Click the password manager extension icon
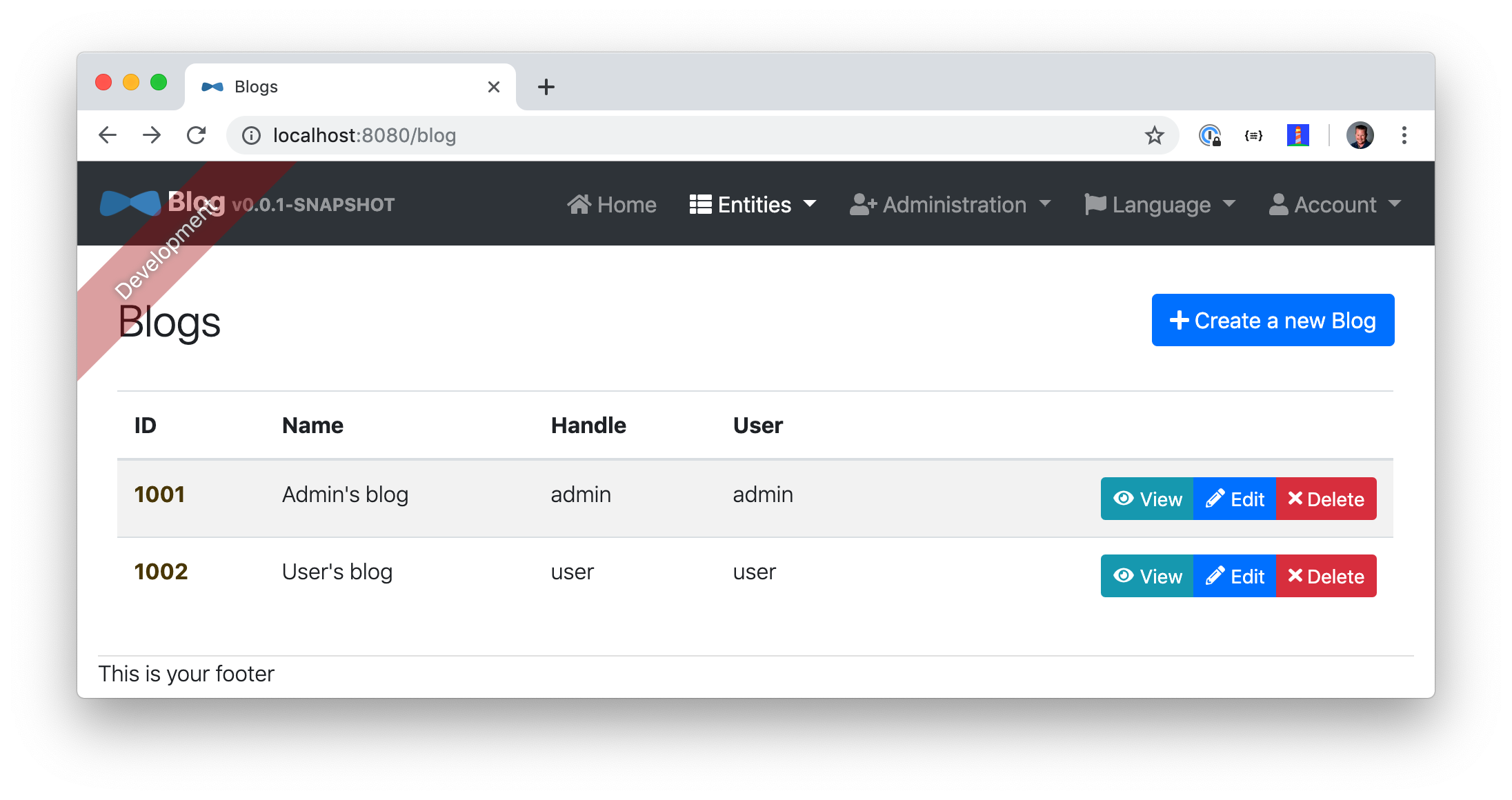 coord(1209,135)
